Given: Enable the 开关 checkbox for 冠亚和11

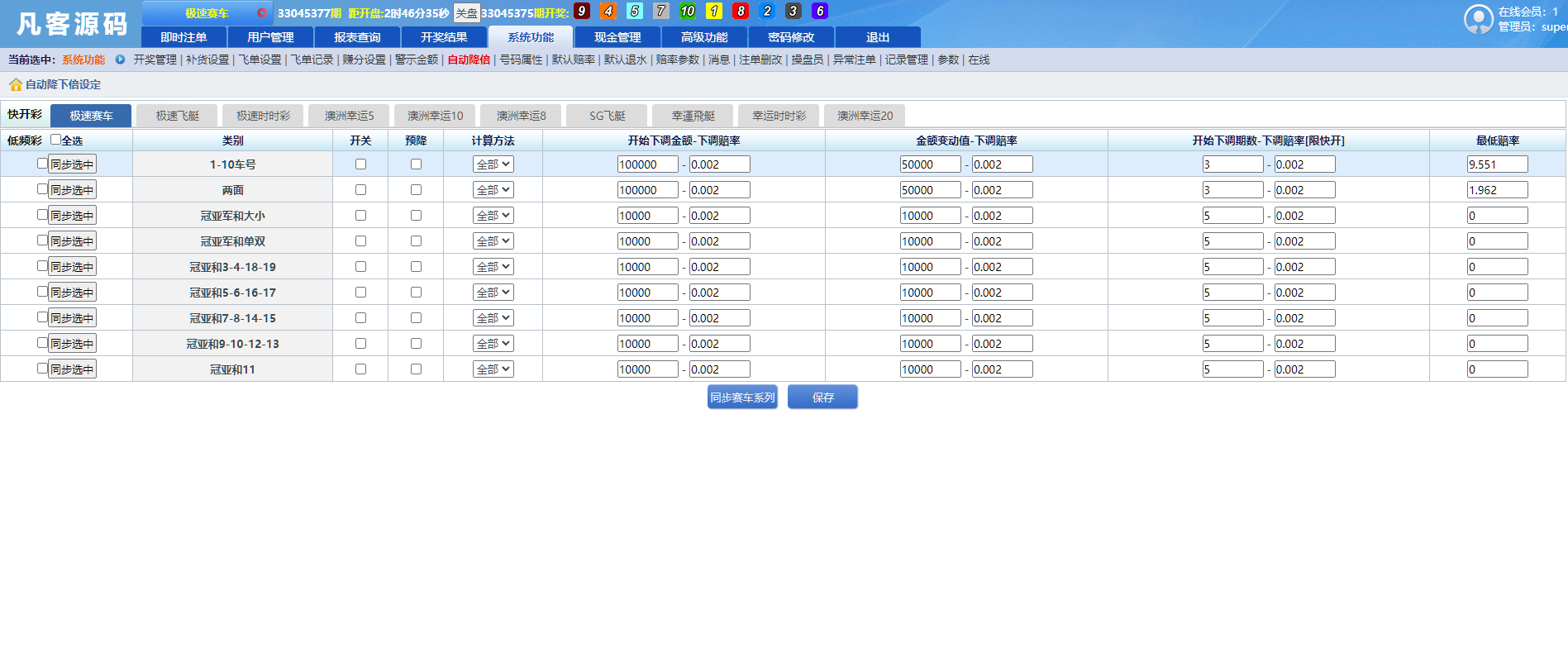Looking at the screenshot, I should 360,369.
